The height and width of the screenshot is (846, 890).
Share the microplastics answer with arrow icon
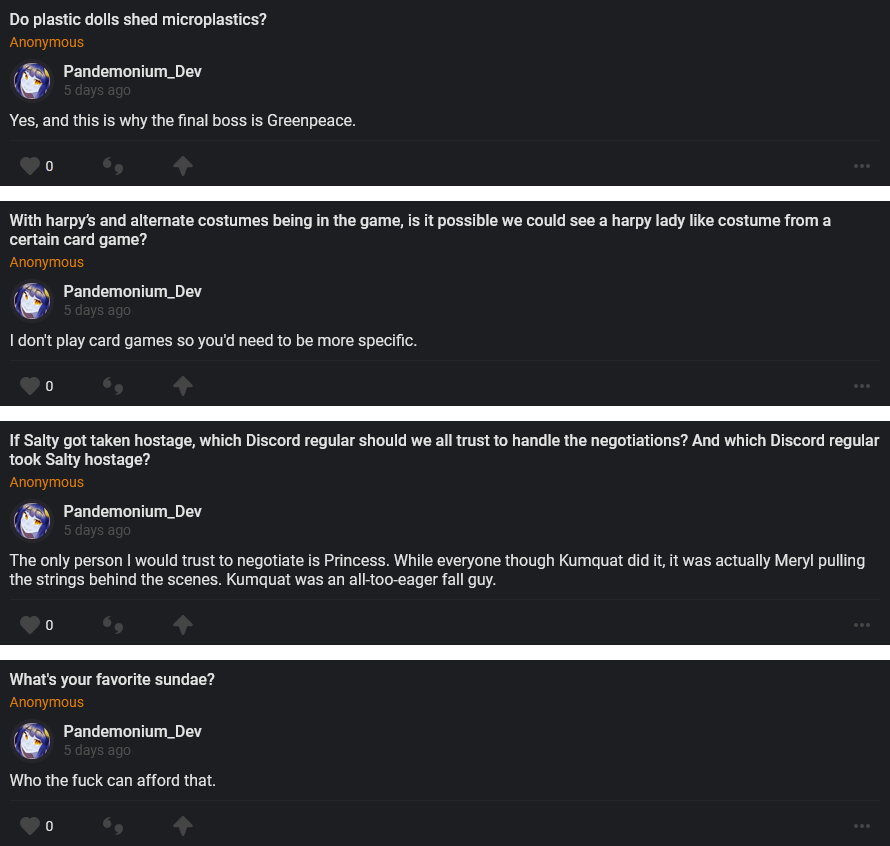coord(182,166)
